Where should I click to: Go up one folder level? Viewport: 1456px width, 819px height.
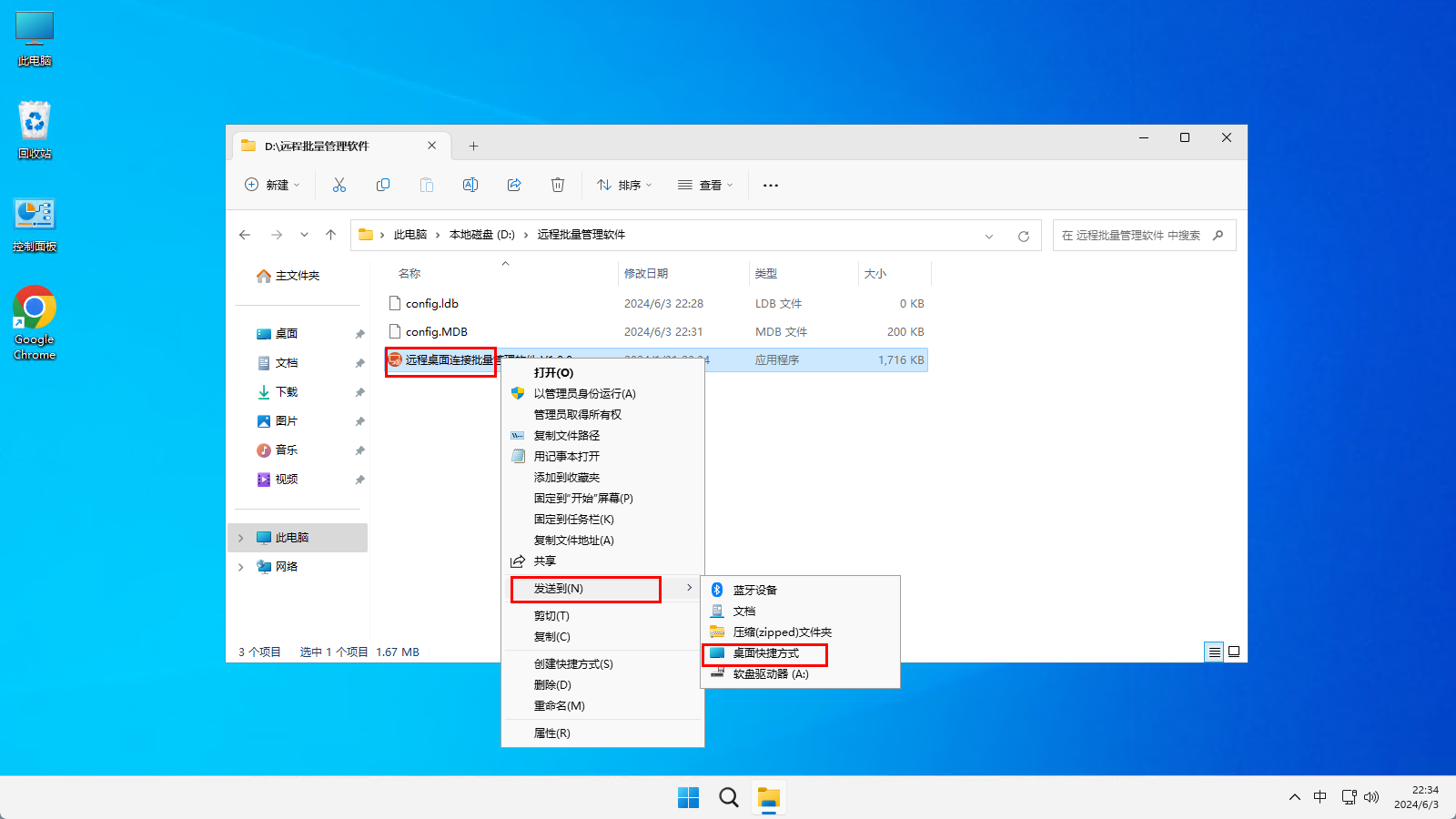[x=331, y=235]
